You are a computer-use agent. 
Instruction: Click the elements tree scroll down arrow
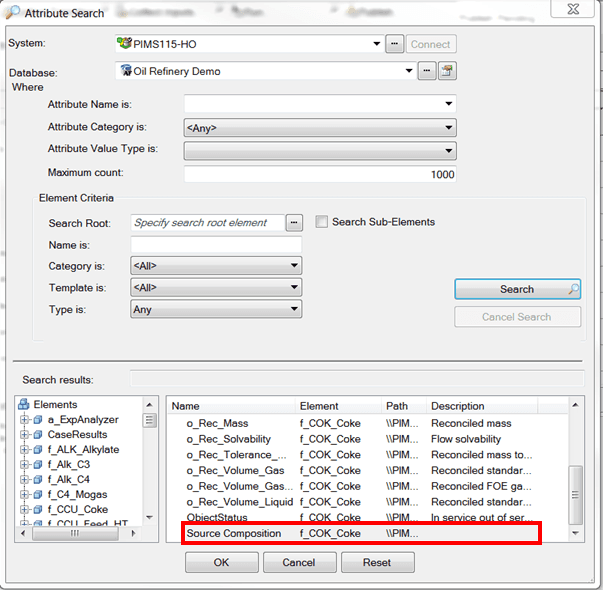tap(150, 517)
